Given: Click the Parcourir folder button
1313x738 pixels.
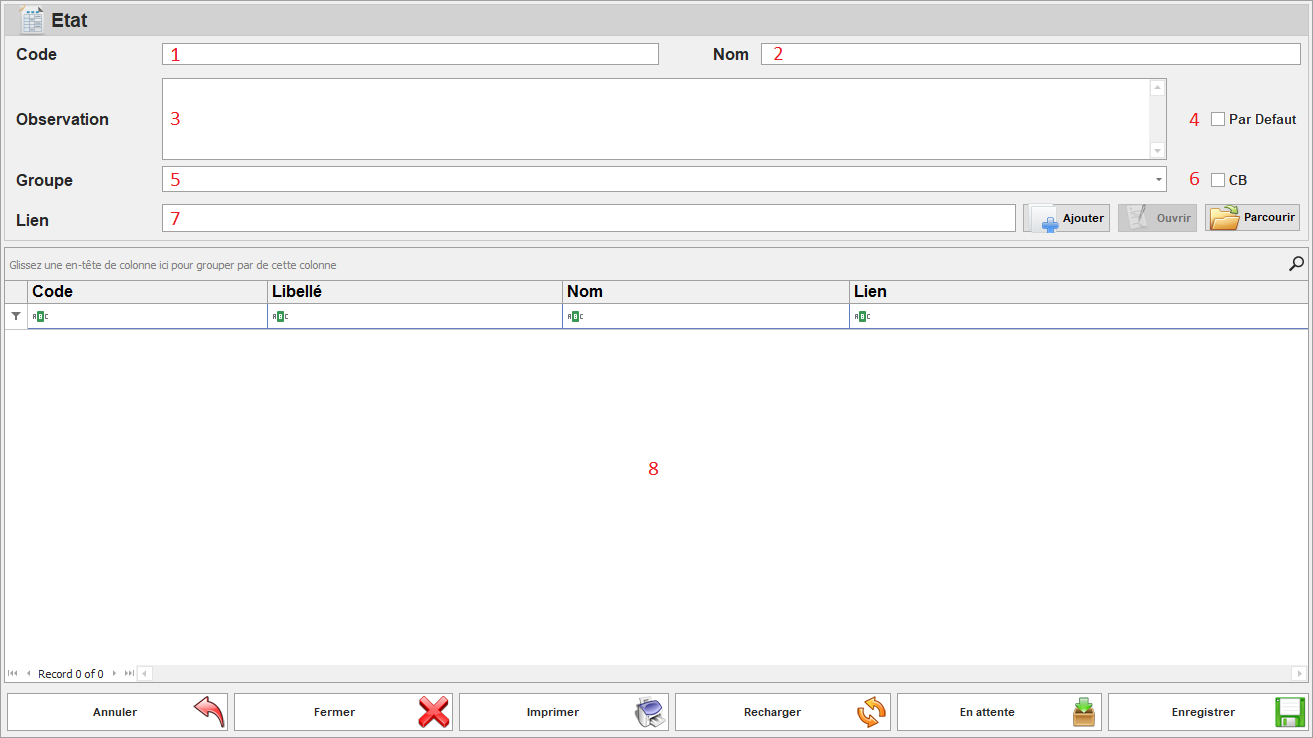Looking at the screenshot, I should [1252, 217].
